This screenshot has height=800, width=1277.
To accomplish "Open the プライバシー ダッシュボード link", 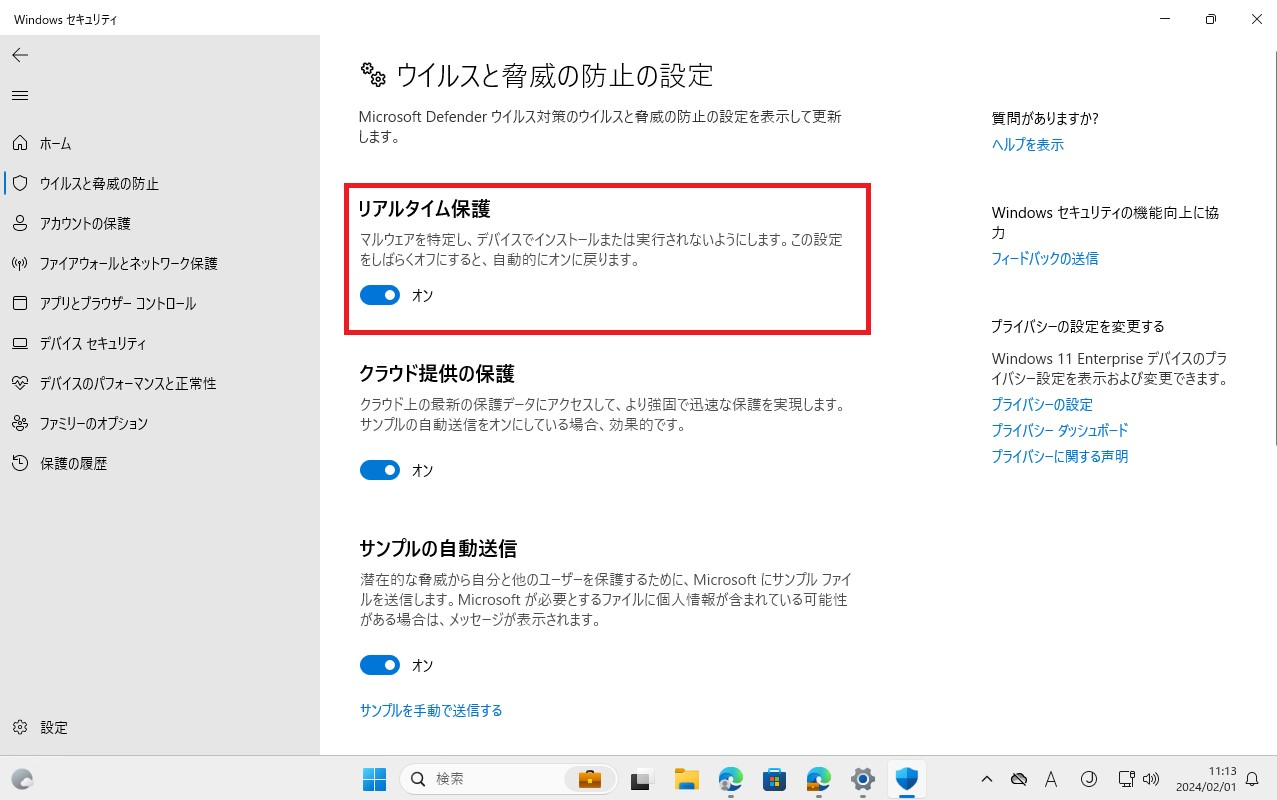I will [x=1059, y=430].
